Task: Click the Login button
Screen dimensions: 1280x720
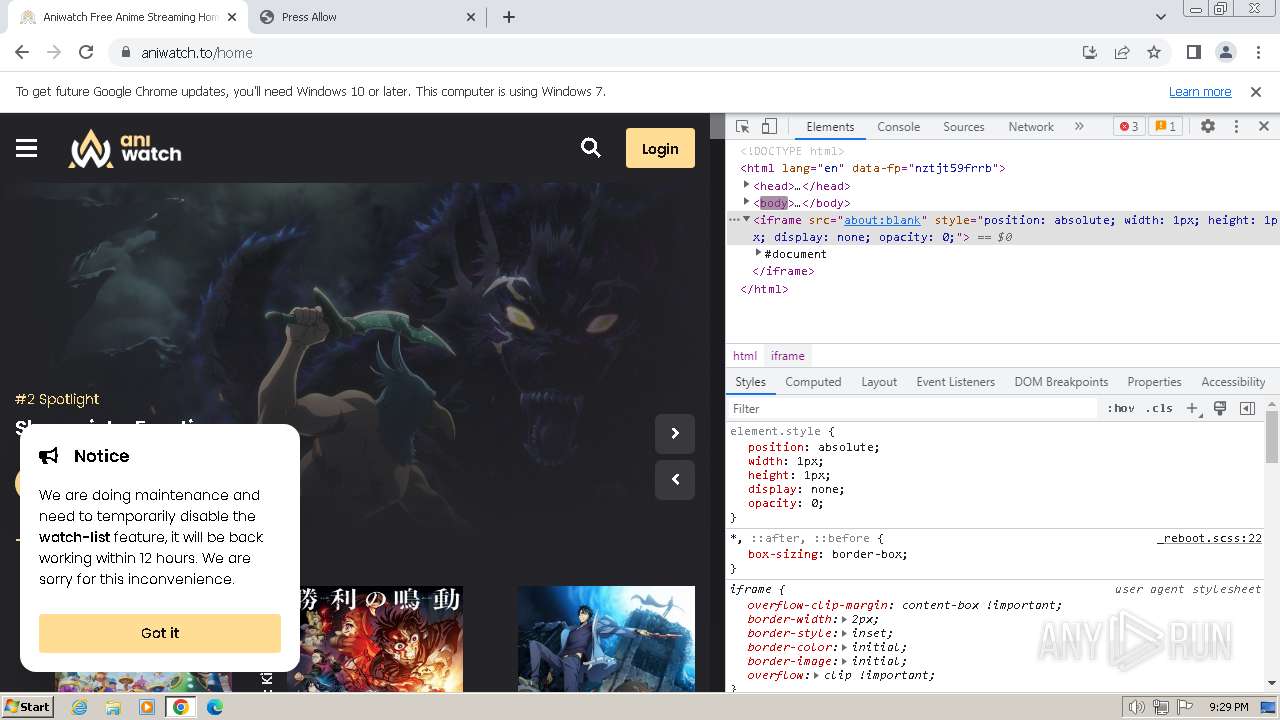Action: 660,148
